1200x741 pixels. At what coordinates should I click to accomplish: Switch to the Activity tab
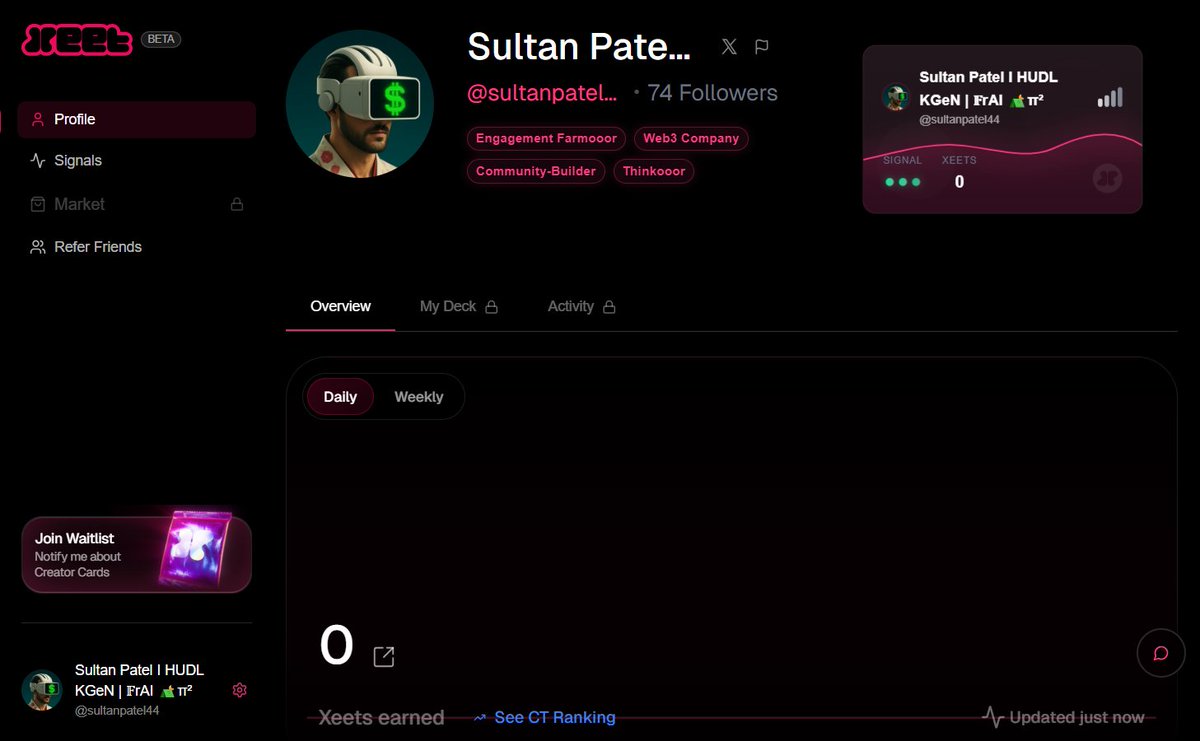(x=581, y=306)
